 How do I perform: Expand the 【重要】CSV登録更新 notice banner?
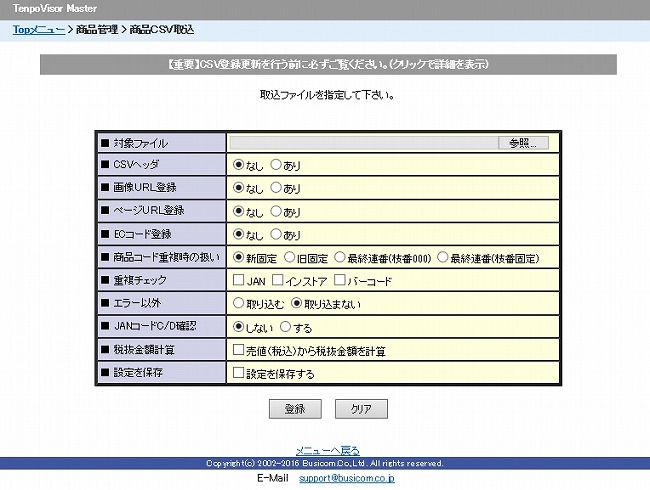pyautogui.click(x=328, y=65)
